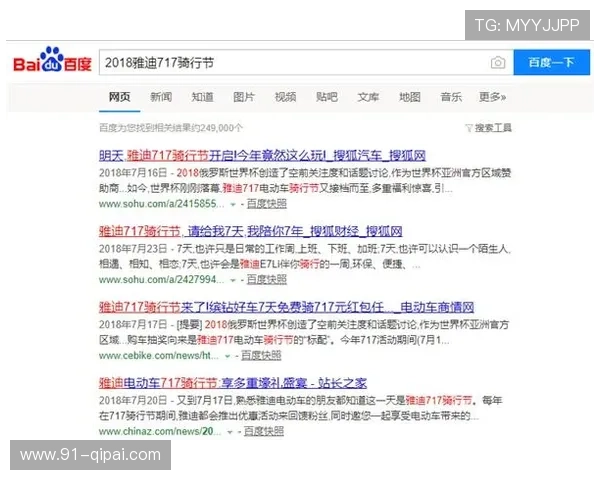The image size is (600, 480).
Task: Click the www.cebike.com/news URL
Action: pos(159,356)
